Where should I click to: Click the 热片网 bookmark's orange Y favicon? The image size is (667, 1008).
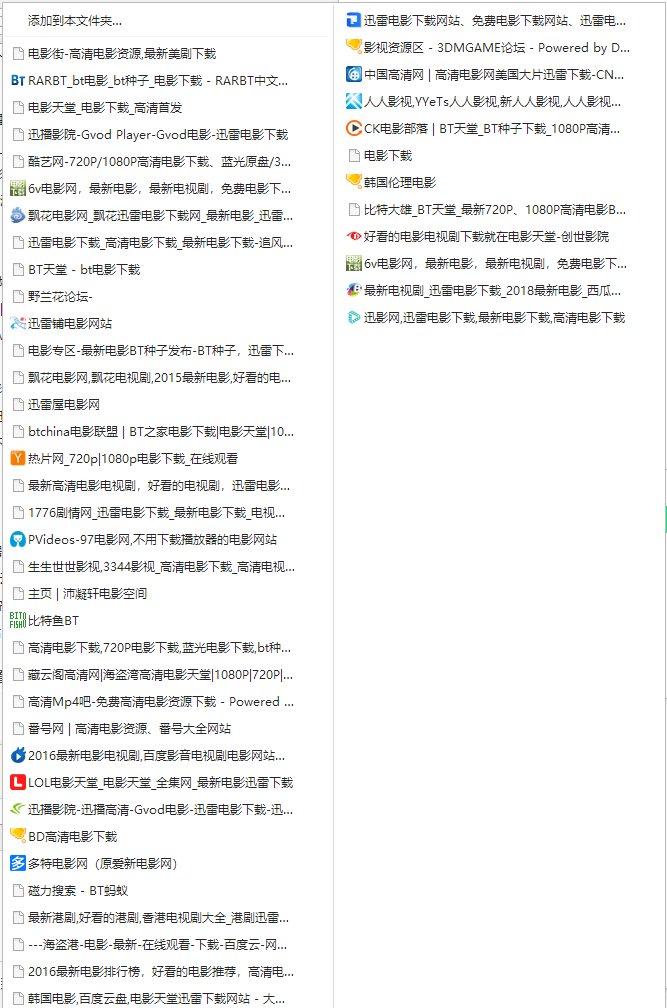click(x=18, y=458)
